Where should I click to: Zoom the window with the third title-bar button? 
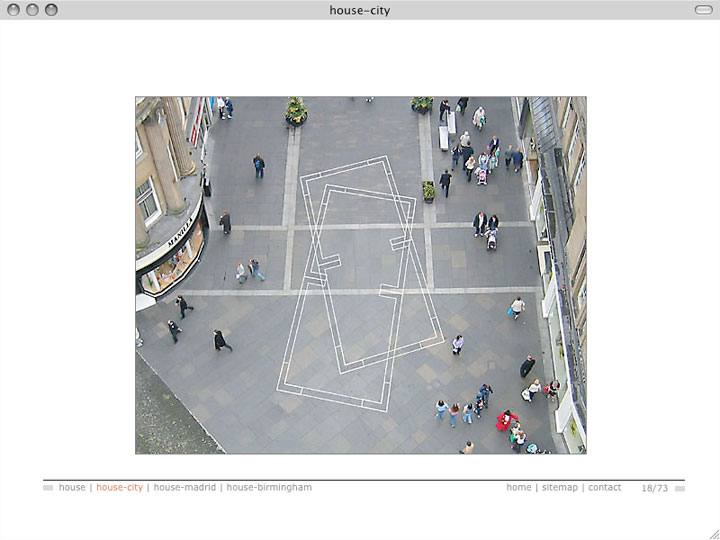pyautogui.click(x=51, y=10)
